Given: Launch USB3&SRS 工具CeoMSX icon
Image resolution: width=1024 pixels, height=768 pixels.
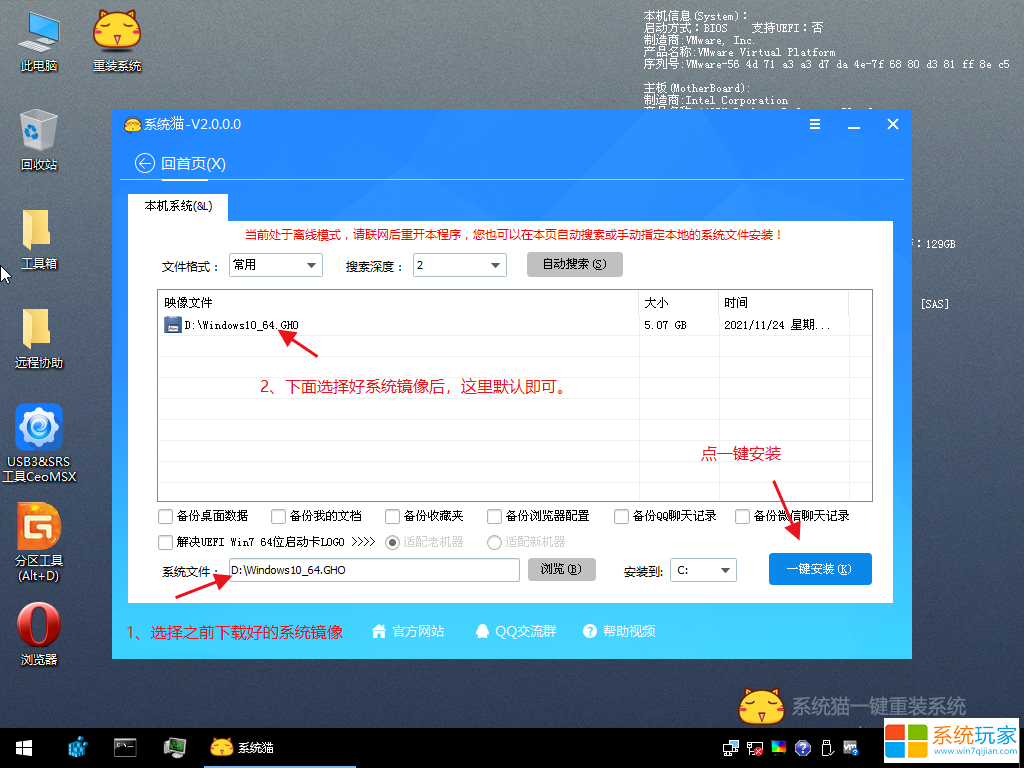Looking at the screenshot, I should click(x=39, y=444).
